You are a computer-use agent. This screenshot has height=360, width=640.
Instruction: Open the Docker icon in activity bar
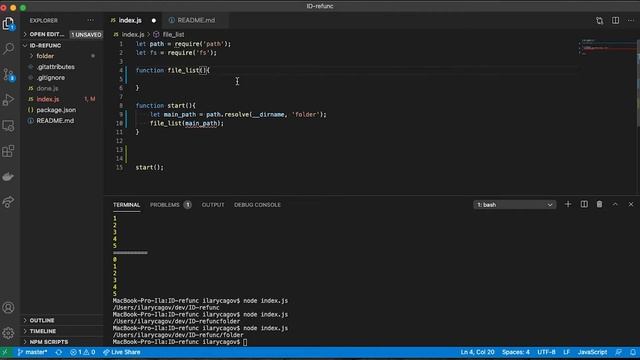pyautogui.click(x=9, y=176)
